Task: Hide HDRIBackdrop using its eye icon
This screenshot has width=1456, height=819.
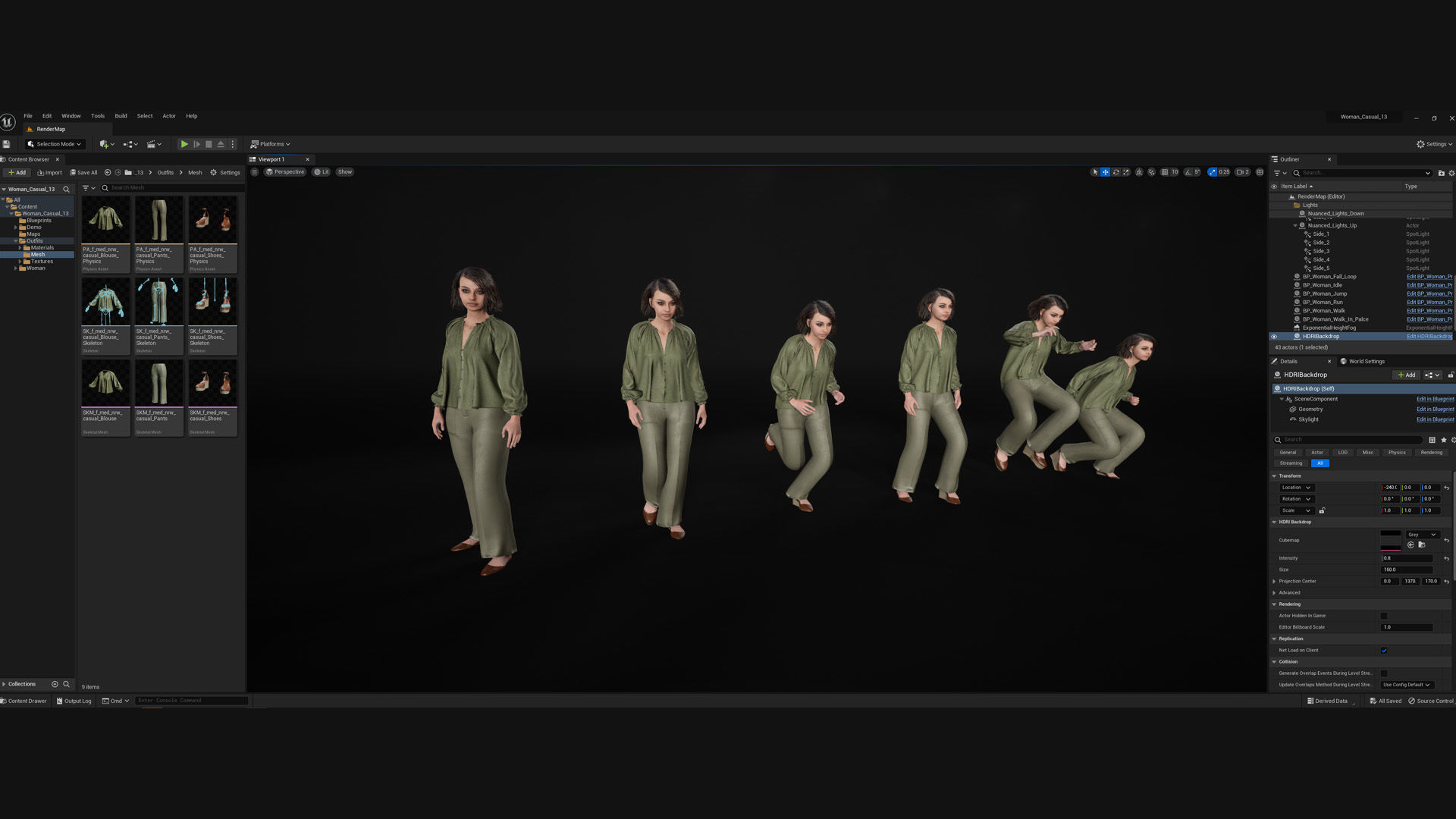Action: [x=1274, y=337]
